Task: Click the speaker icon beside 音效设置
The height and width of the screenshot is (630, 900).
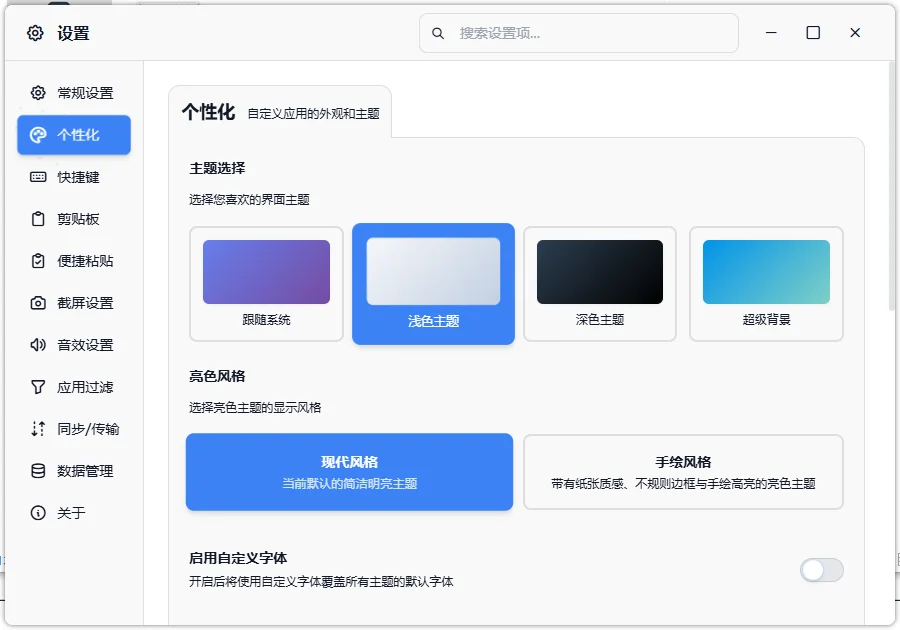Action: 38,345
